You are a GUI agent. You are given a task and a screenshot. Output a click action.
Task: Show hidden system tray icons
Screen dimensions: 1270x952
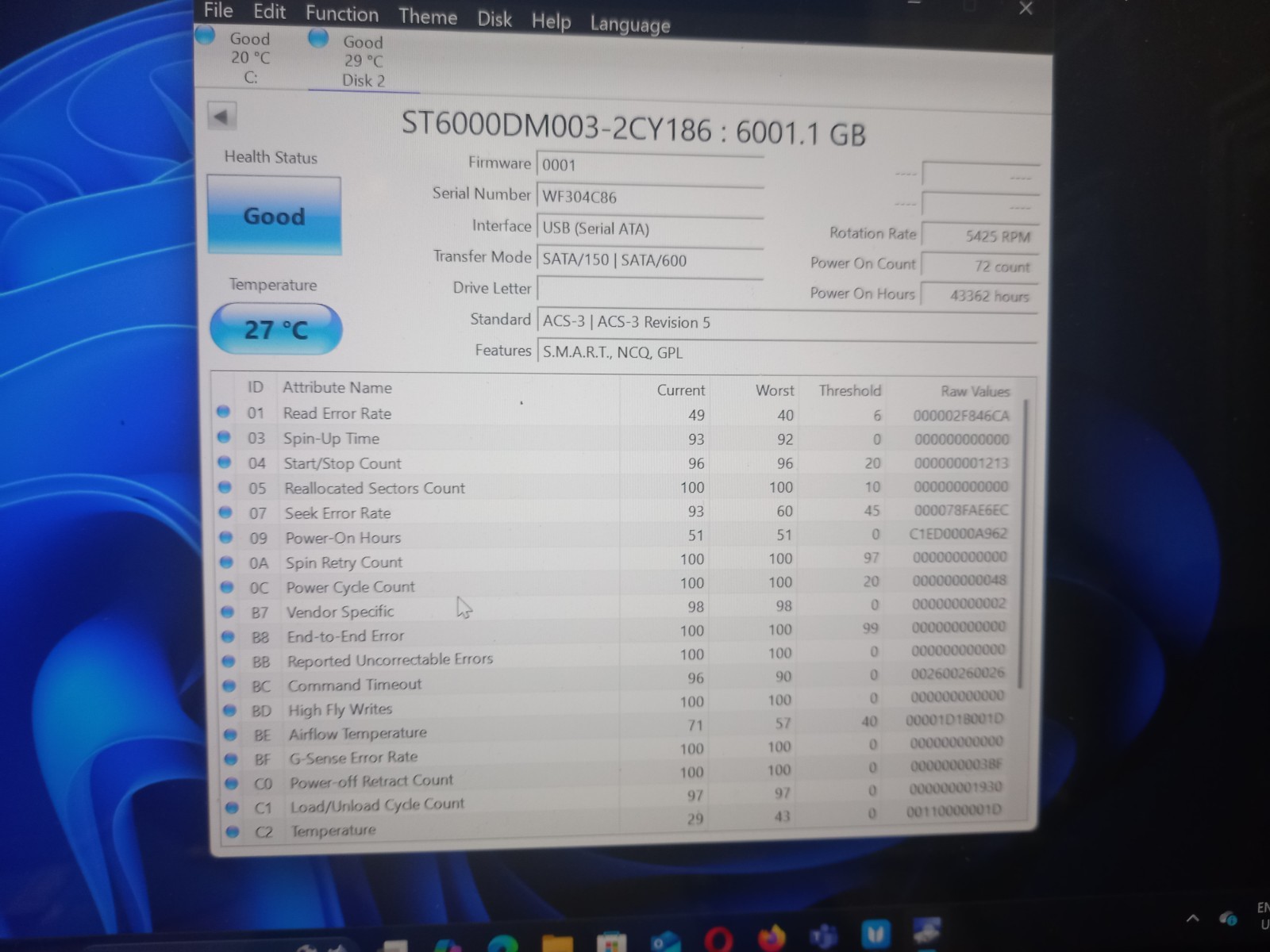pyautogui.click(x=1192, y=919)
